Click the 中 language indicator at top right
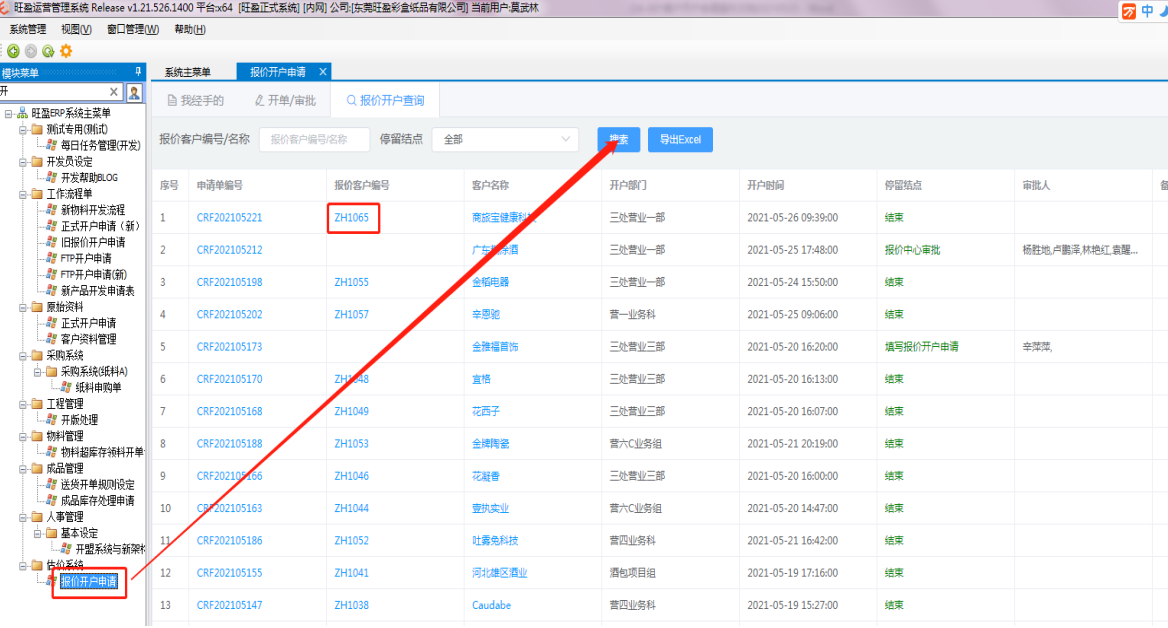 [1147, 10]
